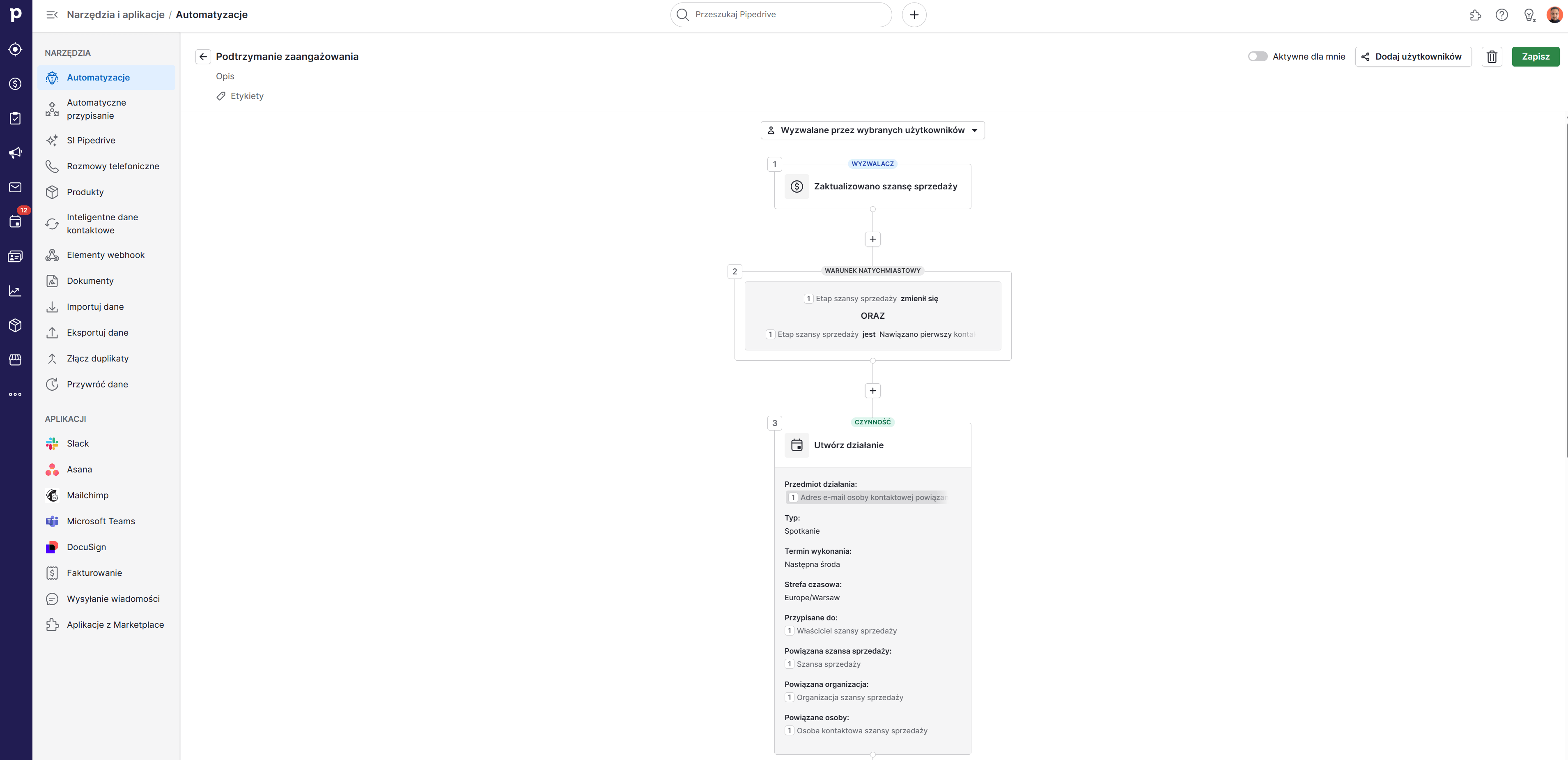Viewport: 1568px width, 760px height.
Task: Open Insights chart icon in left rail
Action: 15,291
